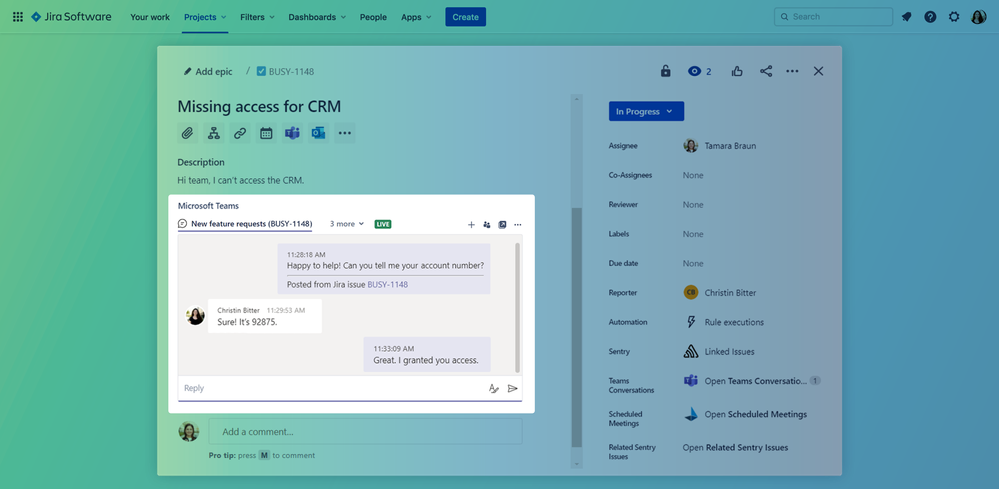Click the None value for Reviewer
999x489 pixels.
click(x=693, y=205)
